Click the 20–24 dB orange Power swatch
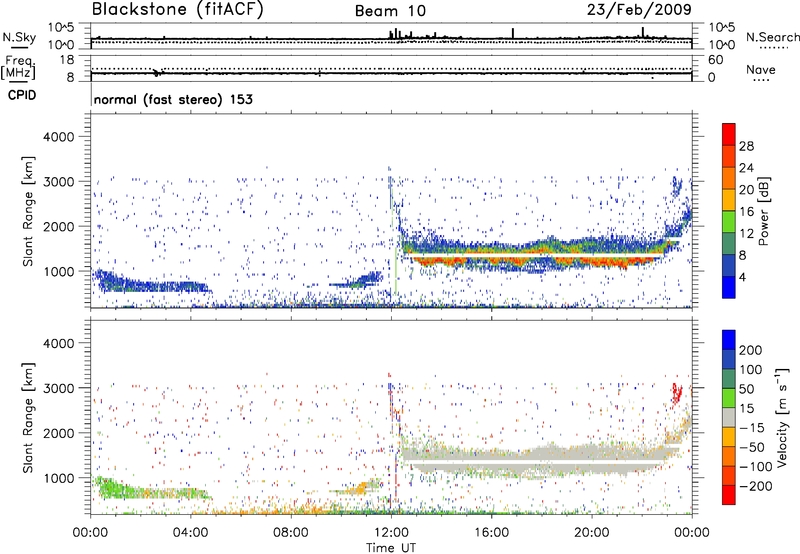Image resolution: width=800 pixels, height=554 pixels. click(729, 178)
